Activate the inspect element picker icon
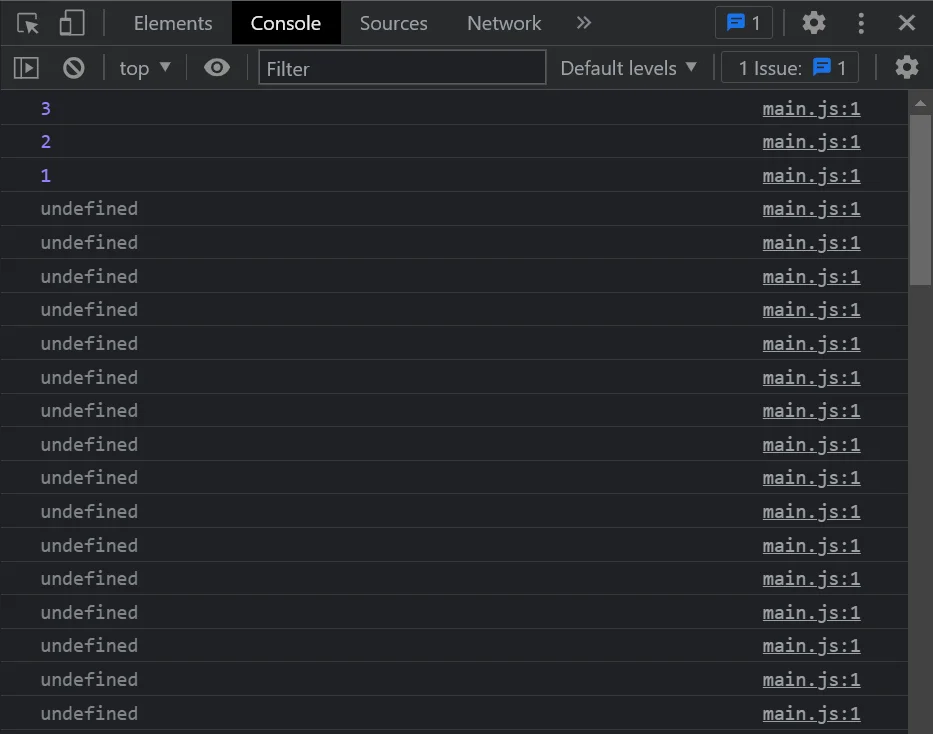The width and height of the screenshot is (933, 734). pos(28,23)
